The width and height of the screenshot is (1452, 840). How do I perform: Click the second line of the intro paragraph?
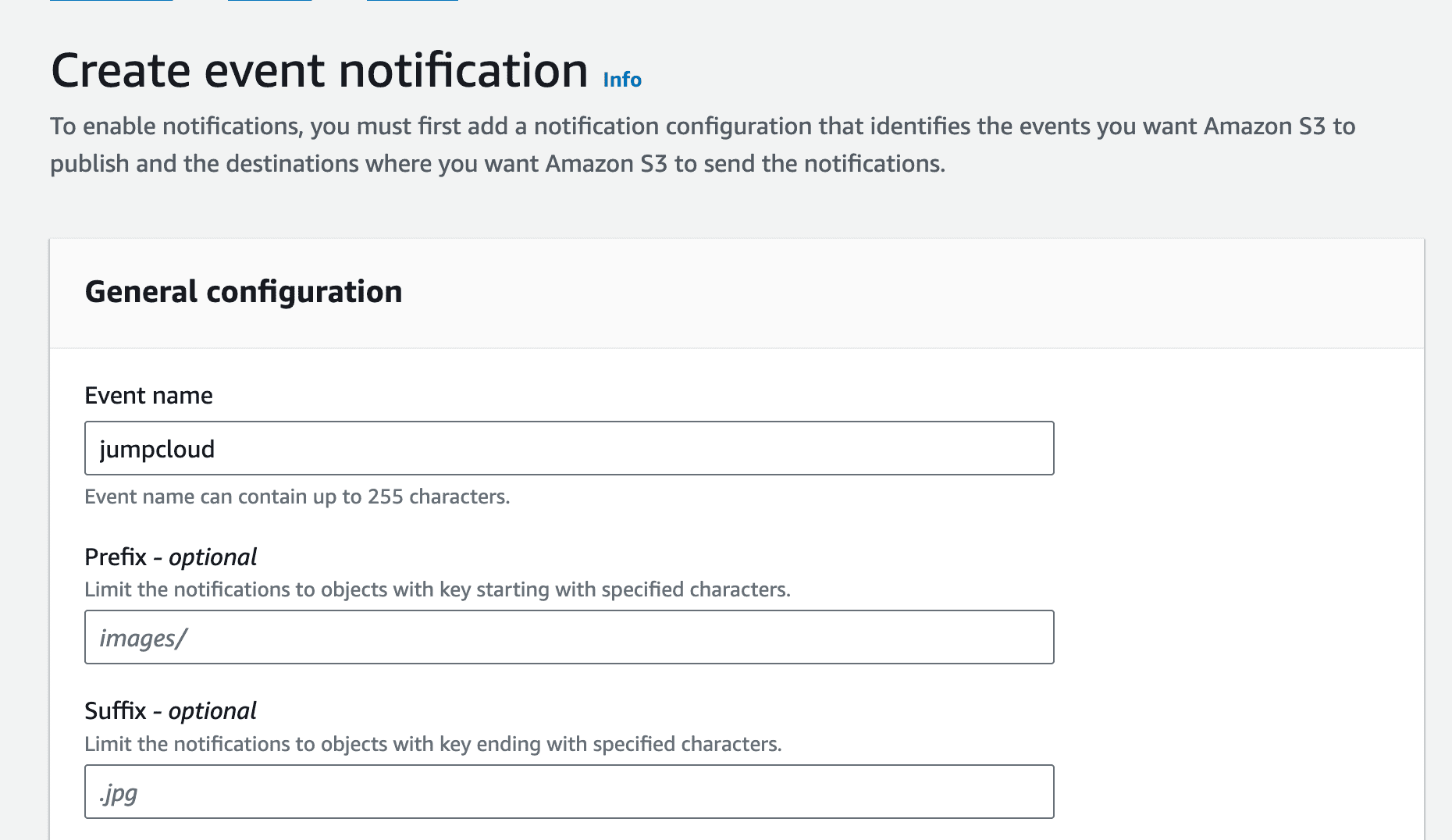coord(497,164)
